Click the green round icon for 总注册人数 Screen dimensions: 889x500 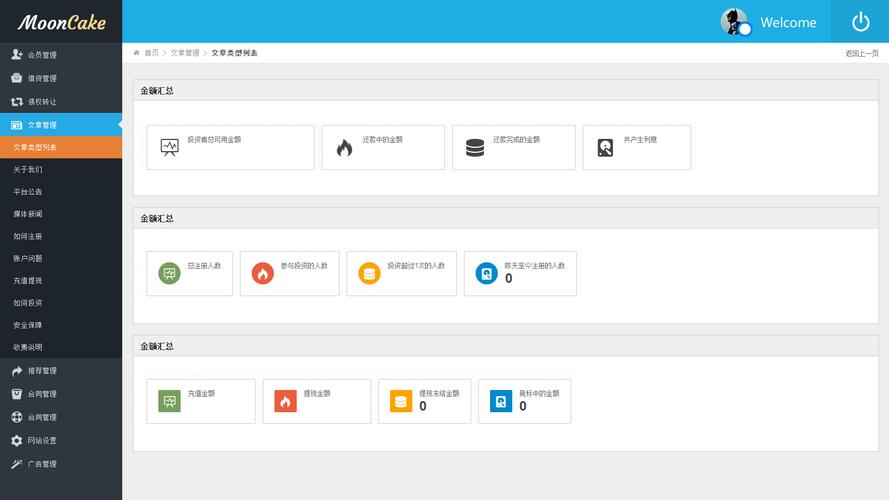169,273
